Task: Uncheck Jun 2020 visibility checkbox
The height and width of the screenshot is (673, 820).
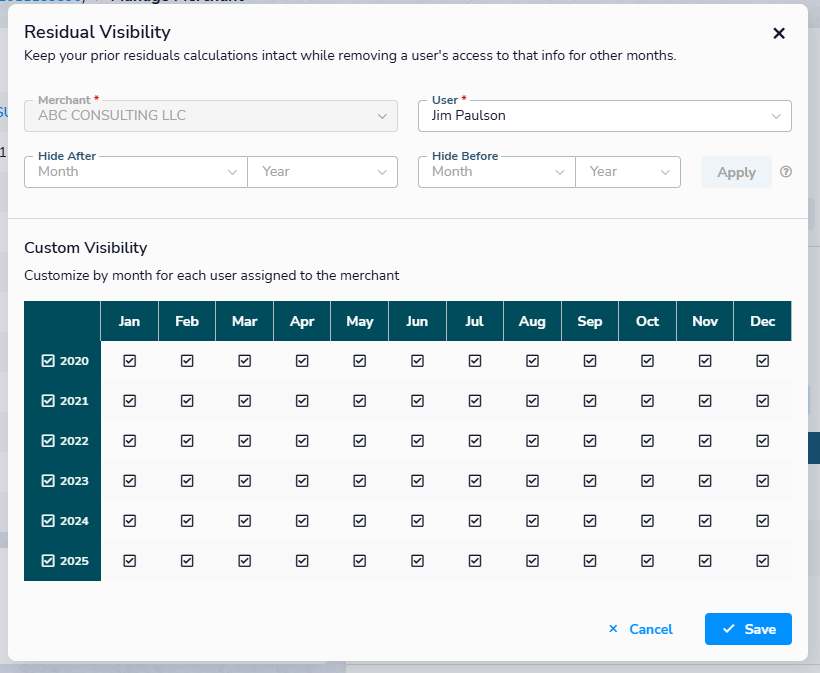Action: [417, 361]
